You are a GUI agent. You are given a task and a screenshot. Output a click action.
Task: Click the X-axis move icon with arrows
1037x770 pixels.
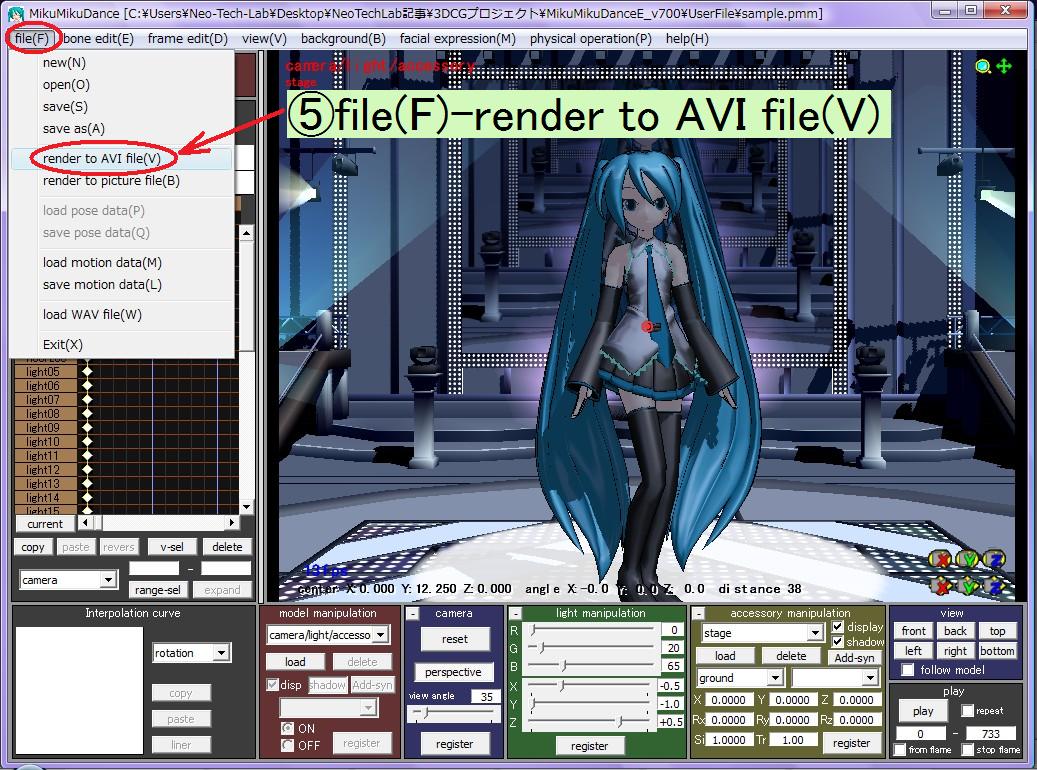tap(940, 585)
